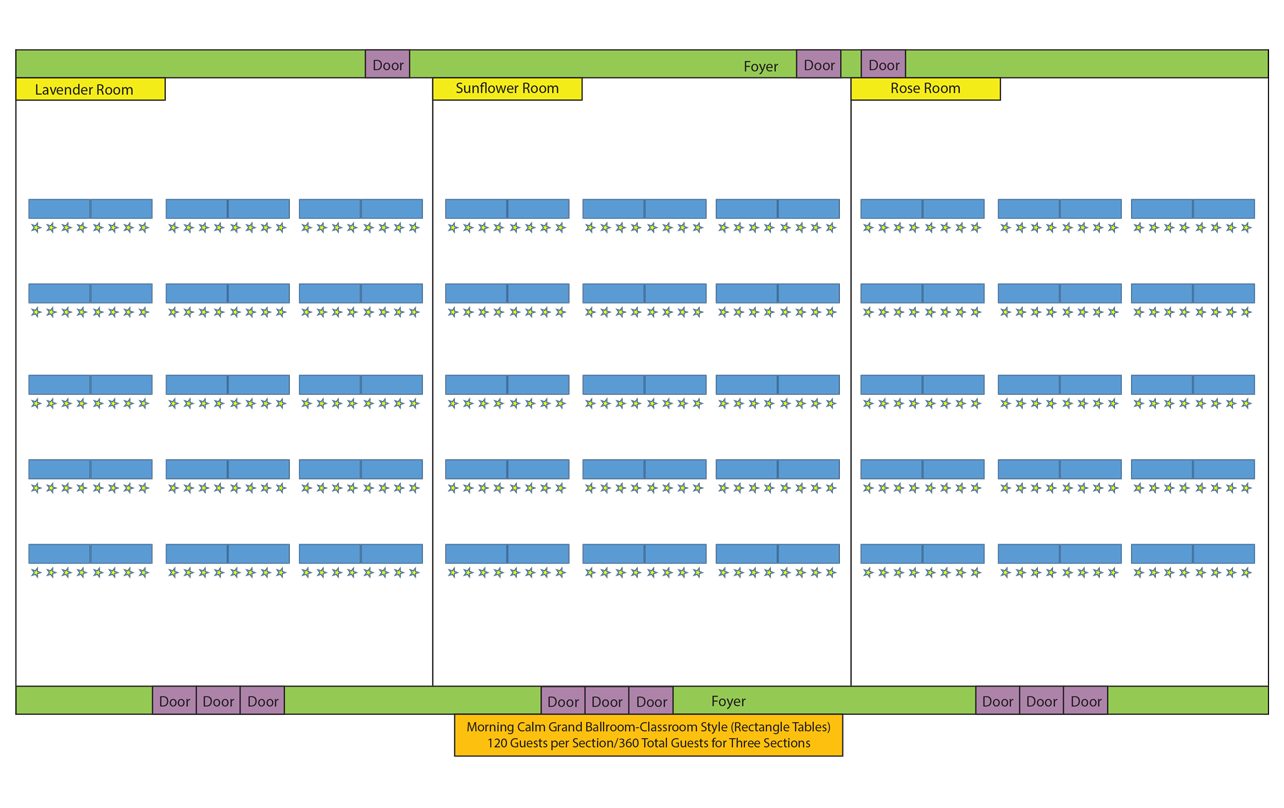Click the leftmost bottom Door under Sunflower Room
Image resolution: width=1284 pixels, height=808 pixels.
(563, 700)
